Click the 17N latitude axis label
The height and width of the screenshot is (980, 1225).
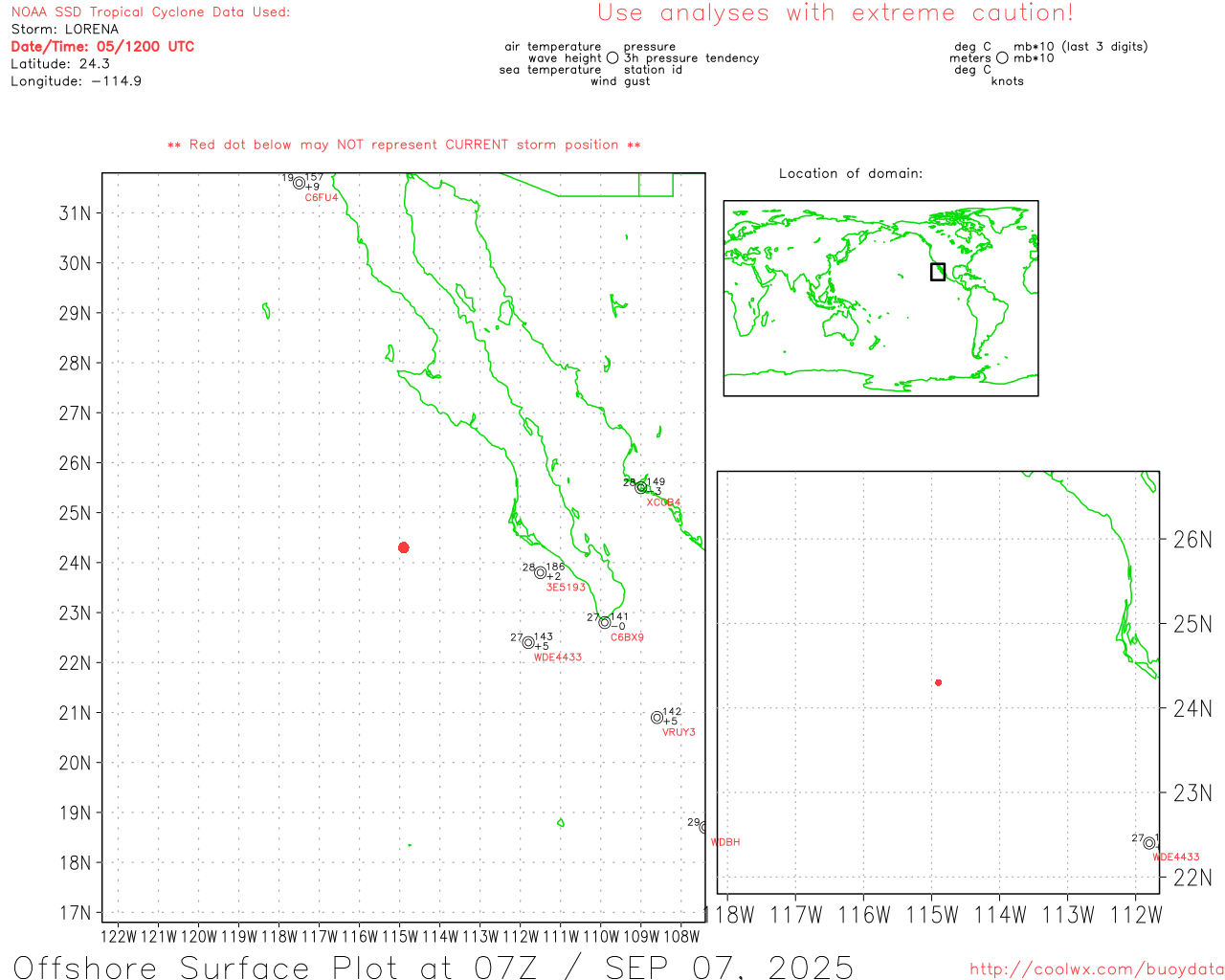pyautogui.click(x=75, y=913)
